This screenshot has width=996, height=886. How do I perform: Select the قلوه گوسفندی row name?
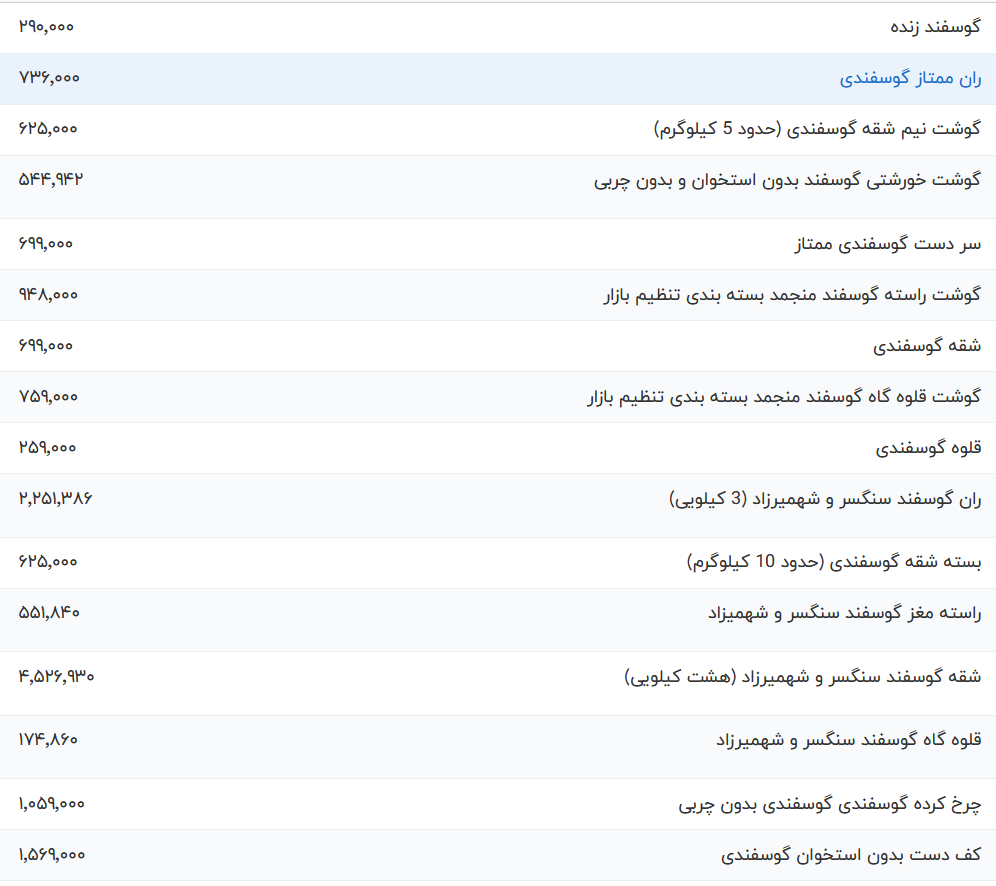[x=928, y=448]
